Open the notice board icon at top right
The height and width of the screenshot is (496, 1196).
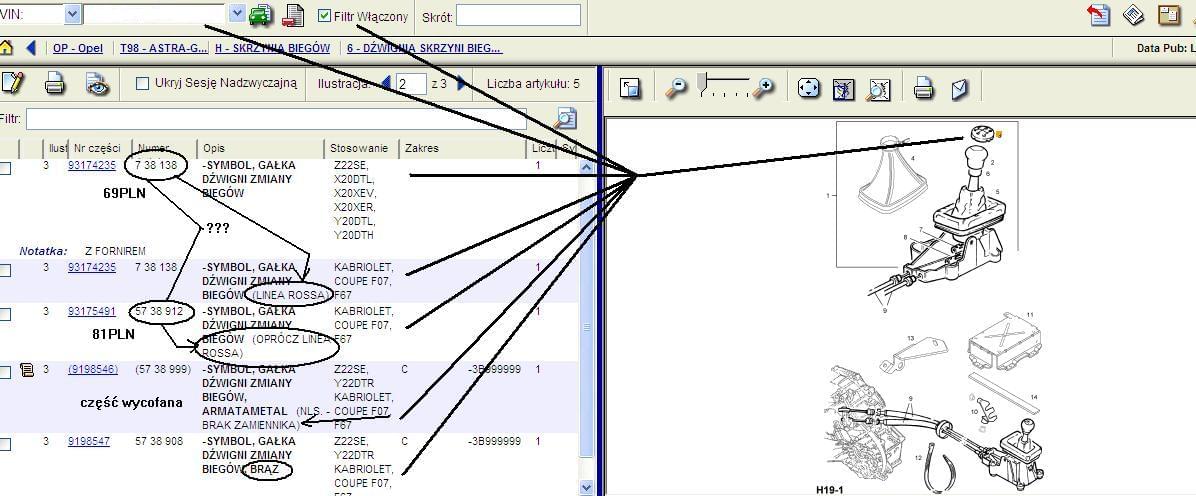pos(1169,14)
